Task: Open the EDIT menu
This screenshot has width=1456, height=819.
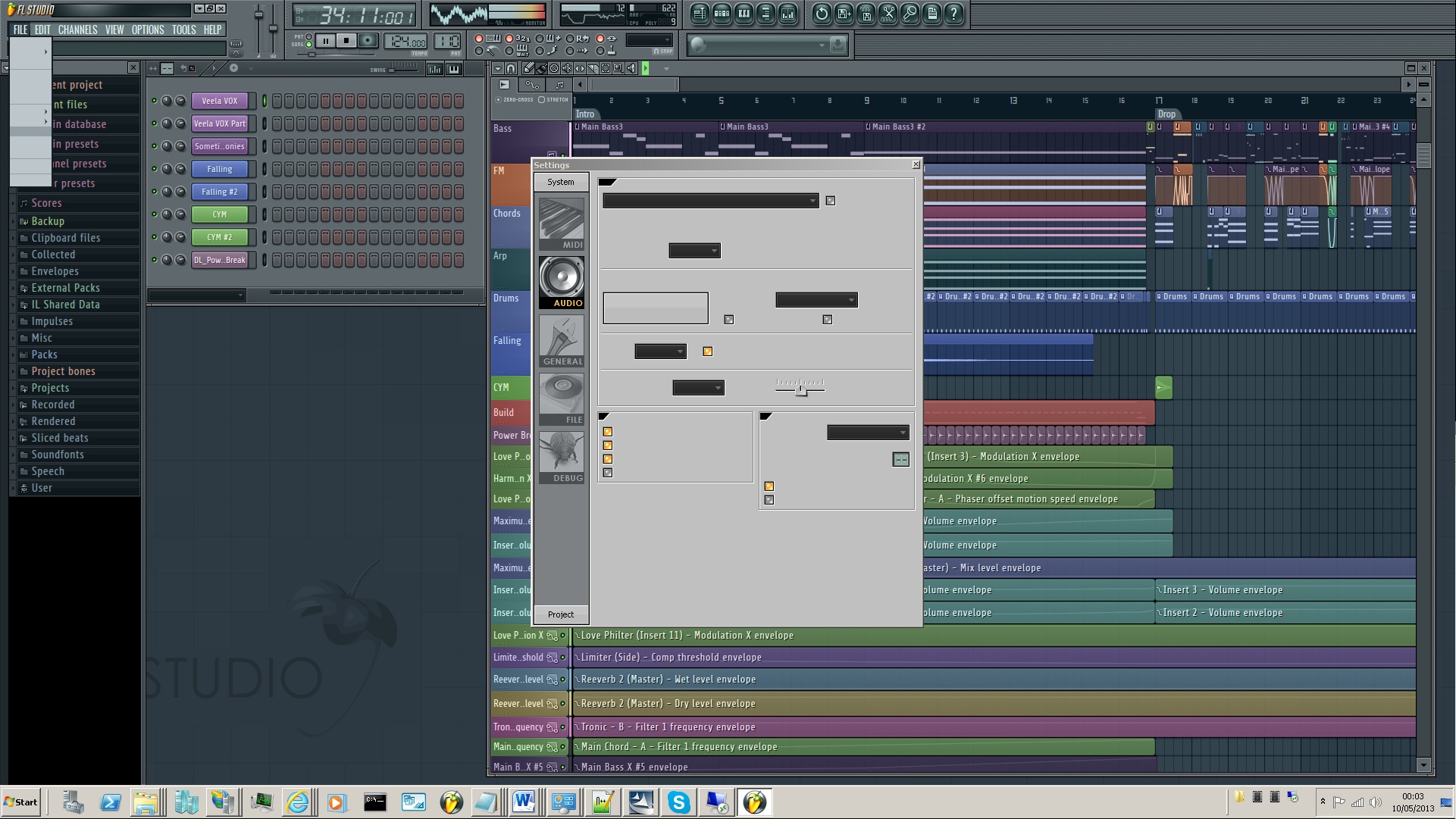Action: (x=42, y=30)
